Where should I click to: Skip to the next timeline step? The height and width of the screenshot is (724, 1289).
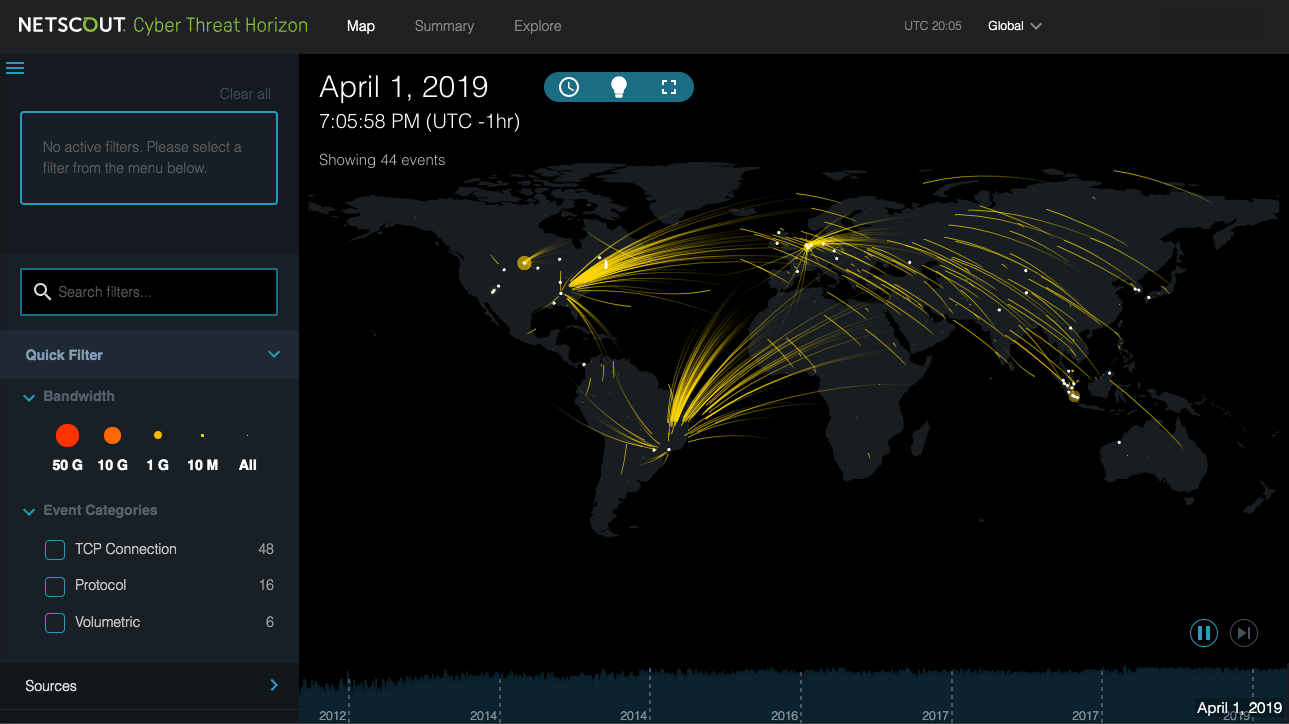click(1243, 633)
